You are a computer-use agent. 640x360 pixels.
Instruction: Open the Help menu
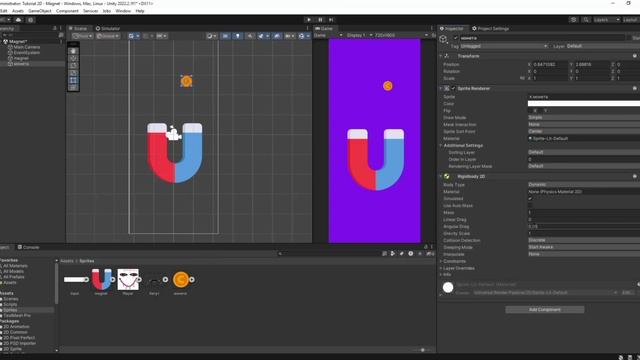pyautogui.click(x=140, y=11)
